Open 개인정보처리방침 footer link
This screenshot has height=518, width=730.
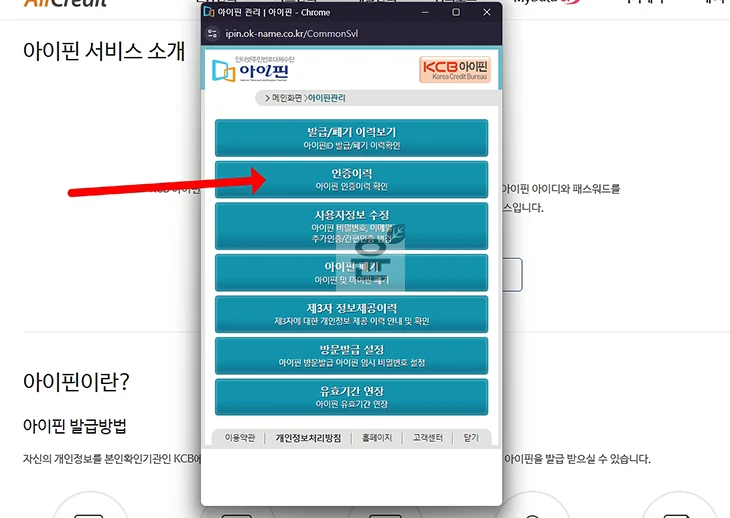click(x=308, y=438)
